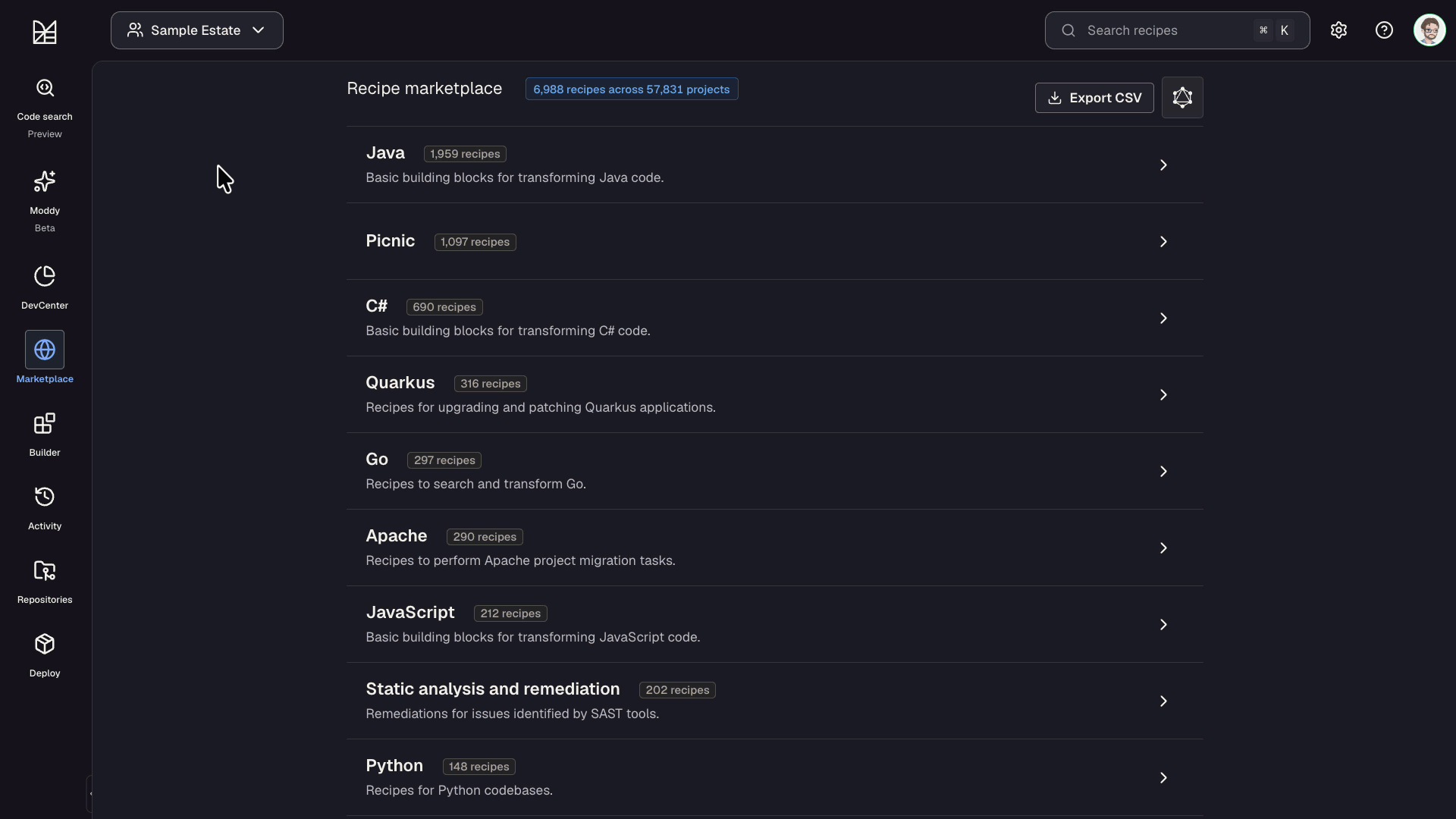
Task: Click the 690 recipes badge
Action: (x=444, y=307)
